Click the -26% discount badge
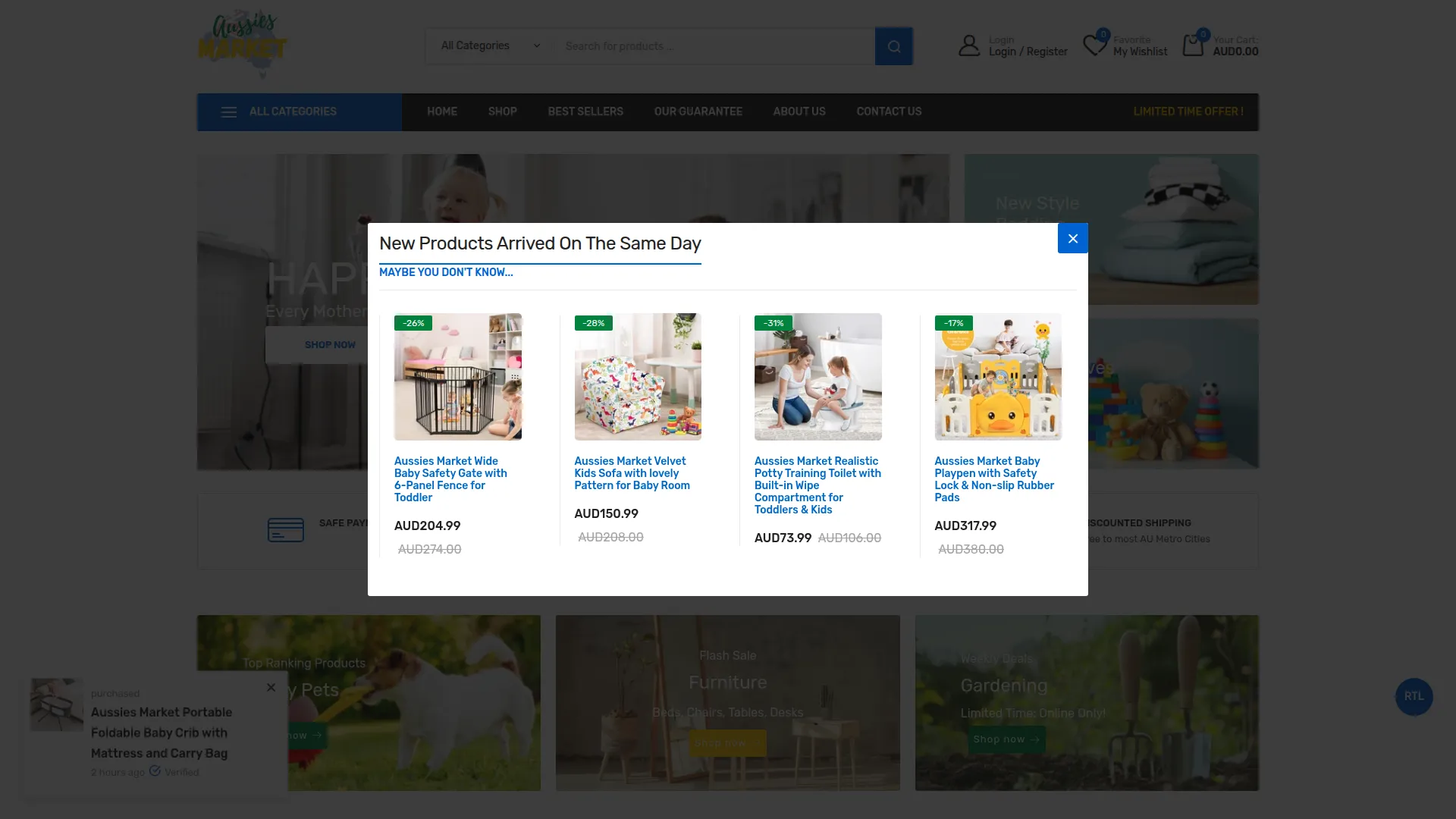This screenshot has height=819, width=1456. 413,323
